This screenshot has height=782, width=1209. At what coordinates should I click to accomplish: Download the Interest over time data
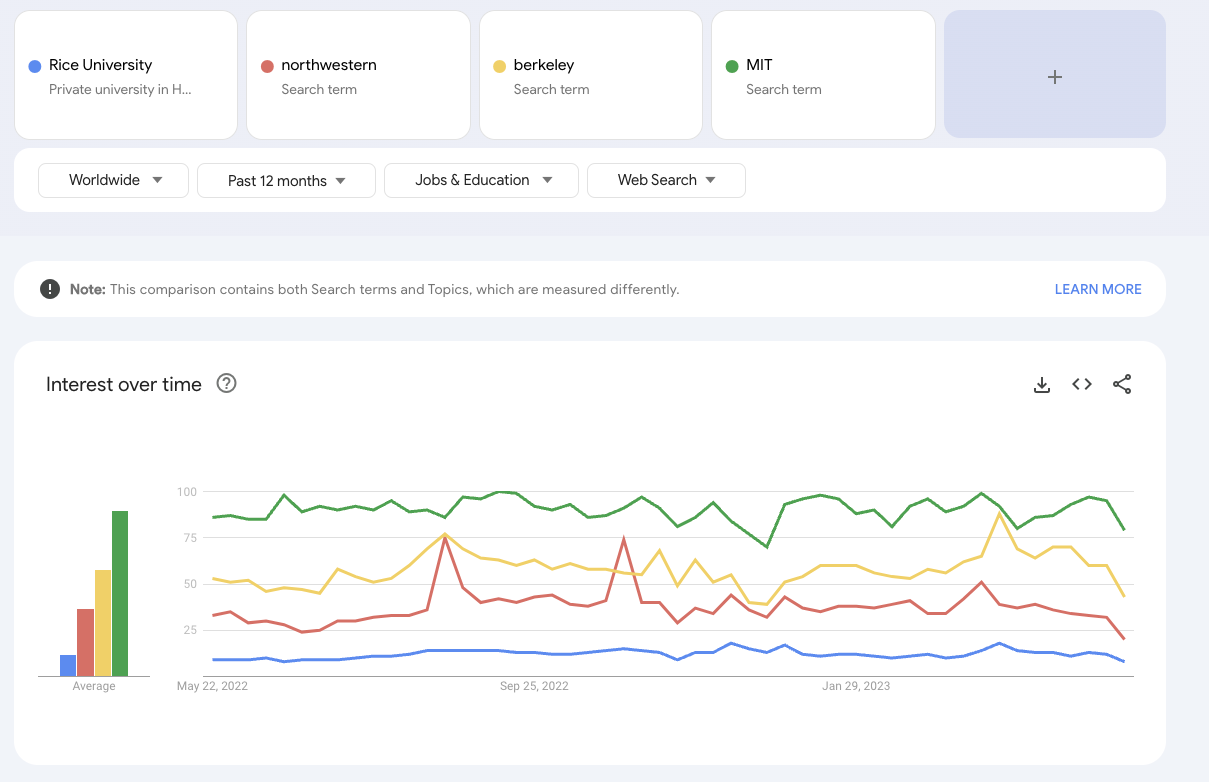coord(1041,385)
